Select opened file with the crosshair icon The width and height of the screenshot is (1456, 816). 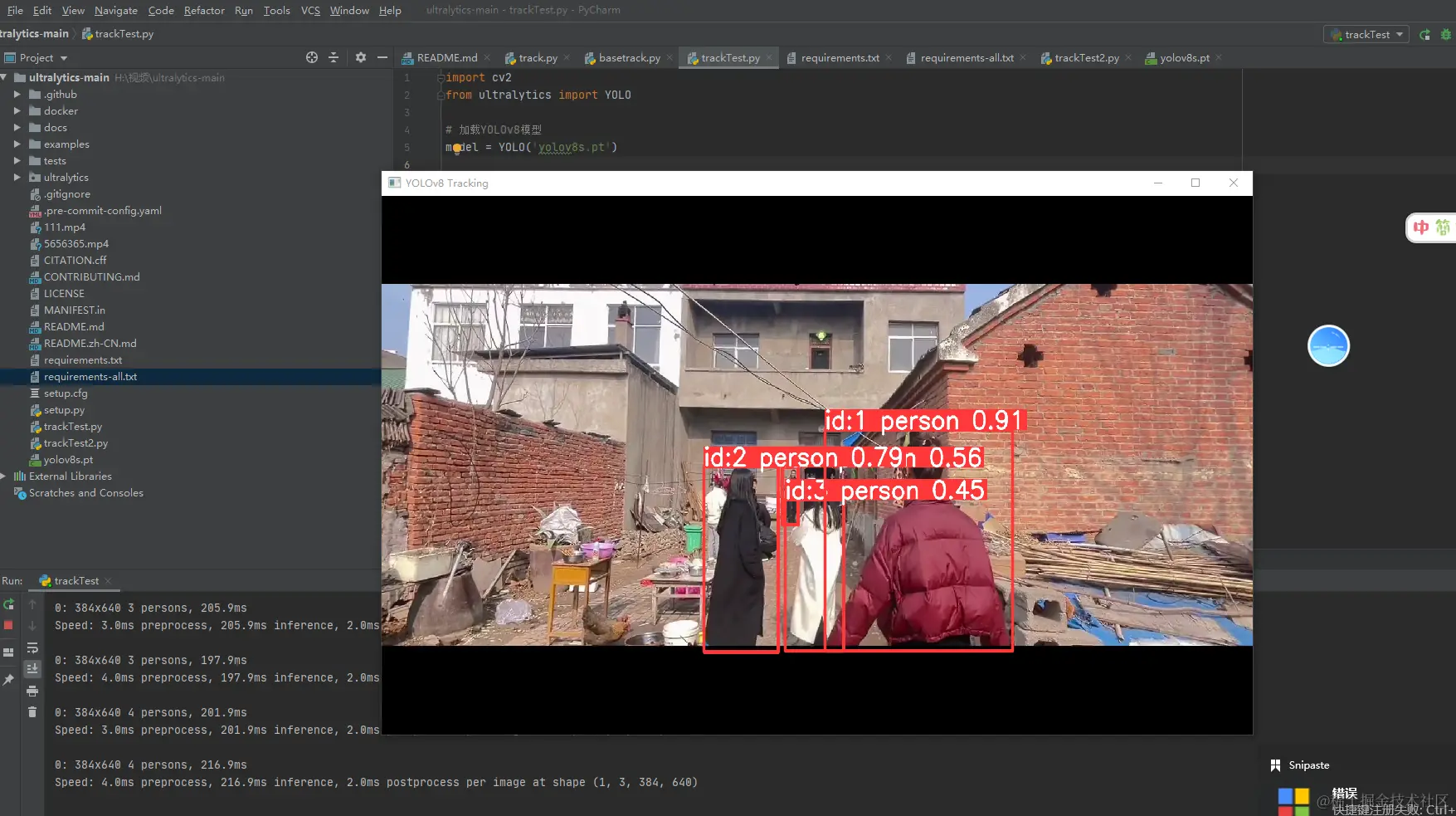pos(311,57)
